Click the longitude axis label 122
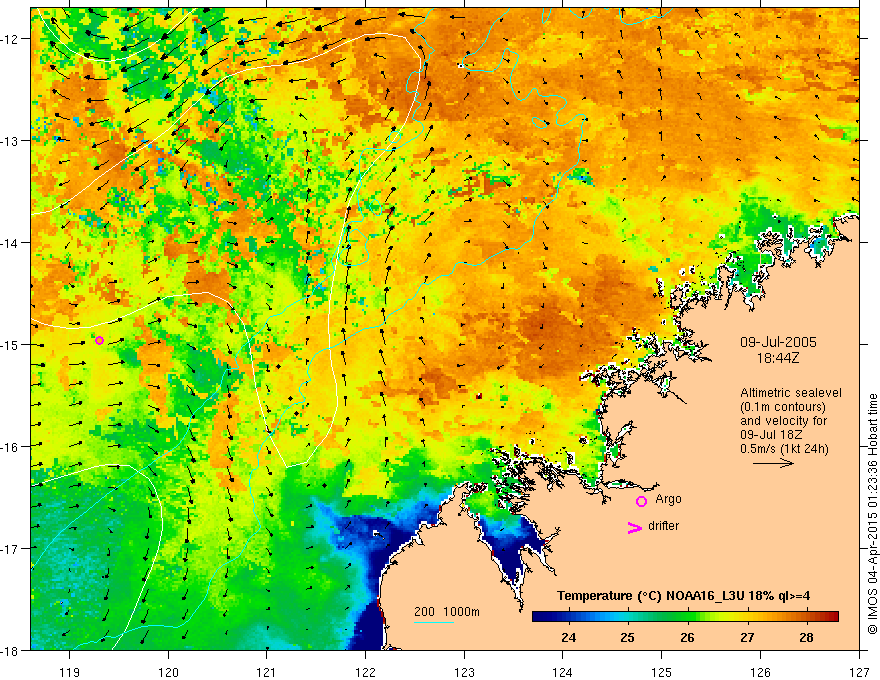Screen dimensions: 880x680 [365, 672]
